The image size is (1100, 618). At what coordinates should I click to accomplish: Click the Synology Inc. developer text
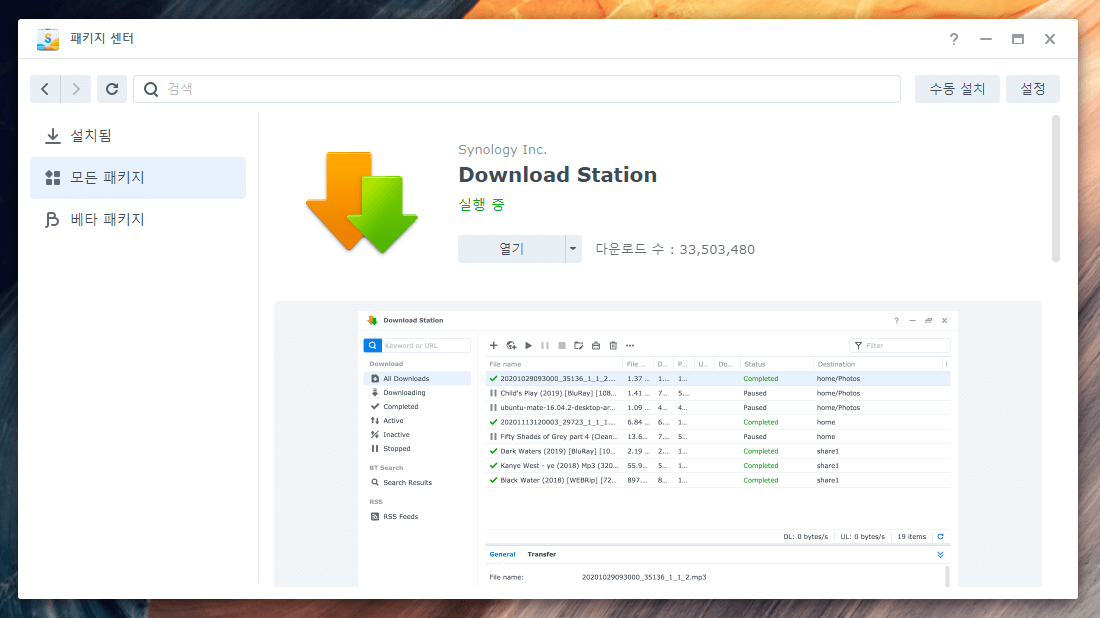pyautogui.click(x=502, y=149)
